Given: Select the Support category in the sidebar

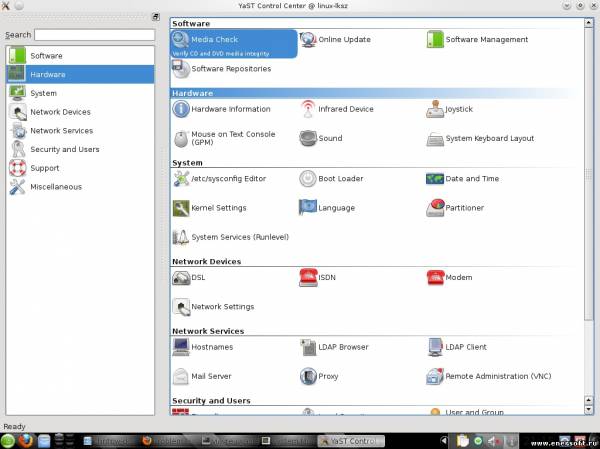Looking at the screenshot, I should (80, 168).
